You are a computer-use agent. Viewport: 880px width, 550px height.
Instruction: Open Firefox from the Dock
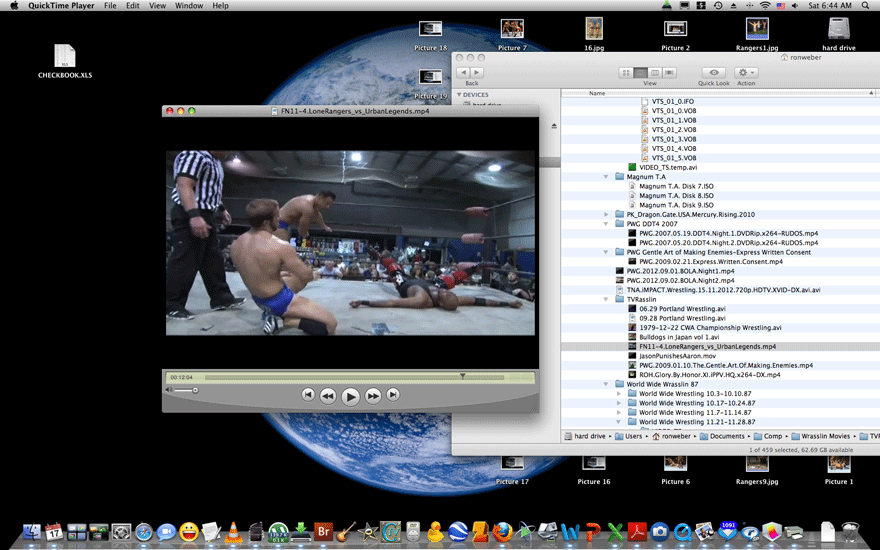pos(502,532)
